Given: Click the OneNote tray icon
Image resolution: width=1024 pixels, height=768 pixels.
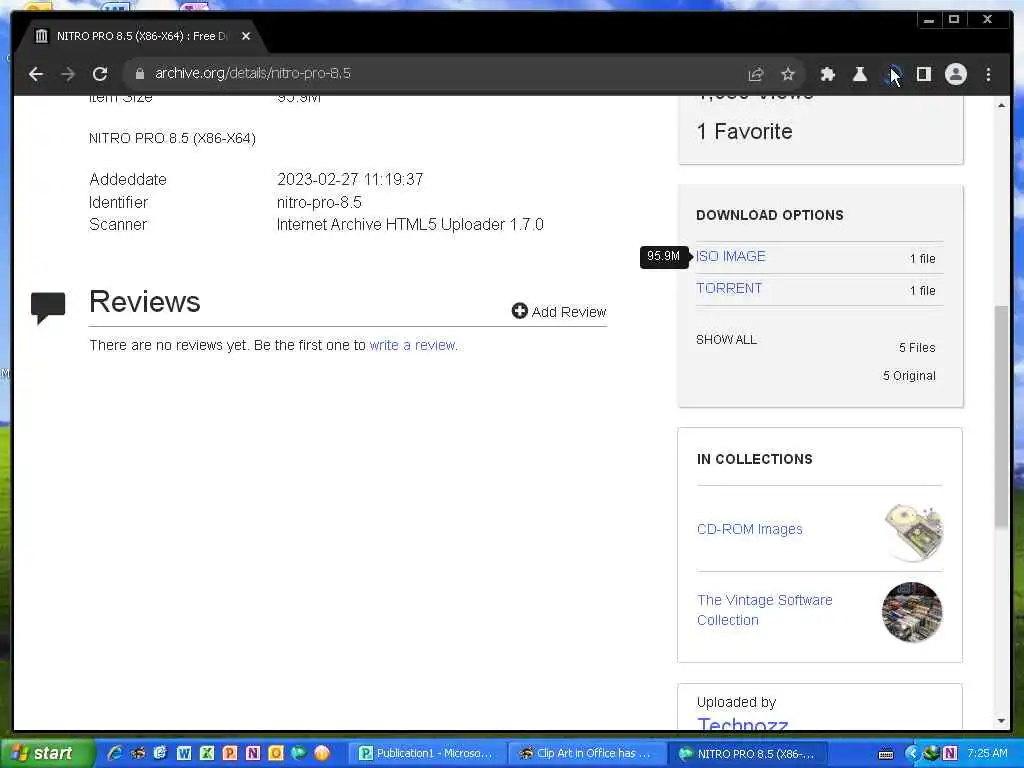Looking at the screenshot, I should (950, 753).
